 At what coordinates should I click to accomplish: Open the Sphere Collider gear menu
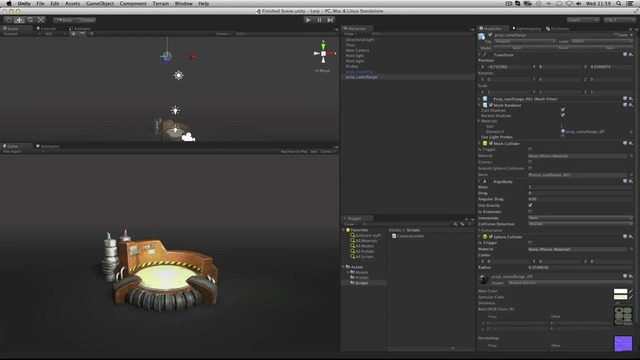tap(631, 237)
